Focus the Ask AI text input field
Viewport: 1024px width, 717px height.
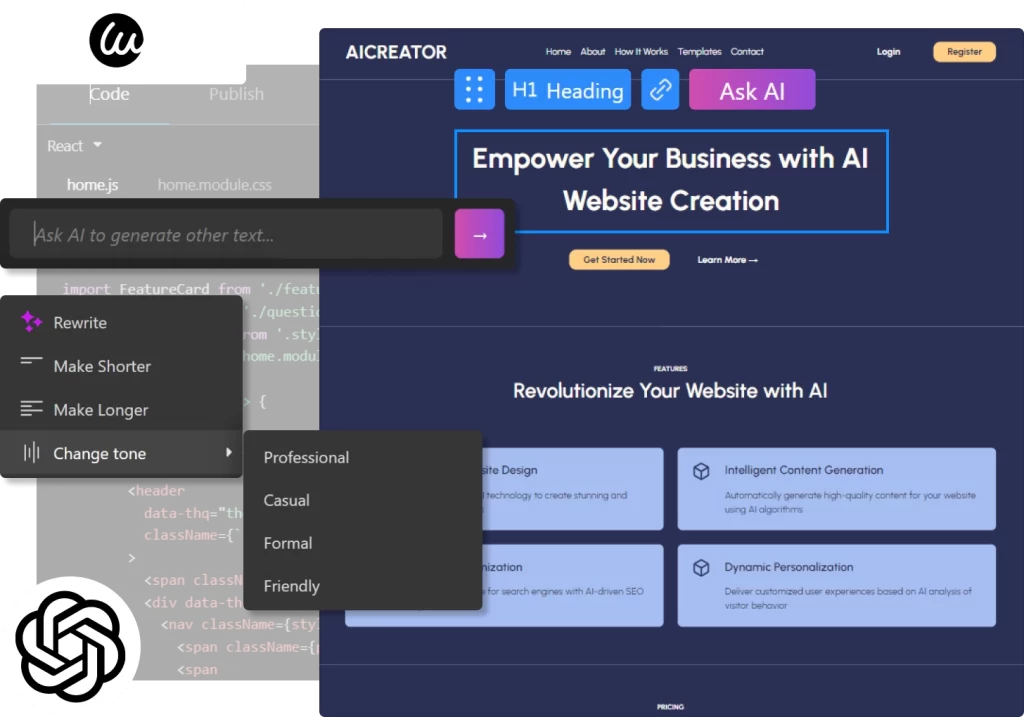click(226, 234)
